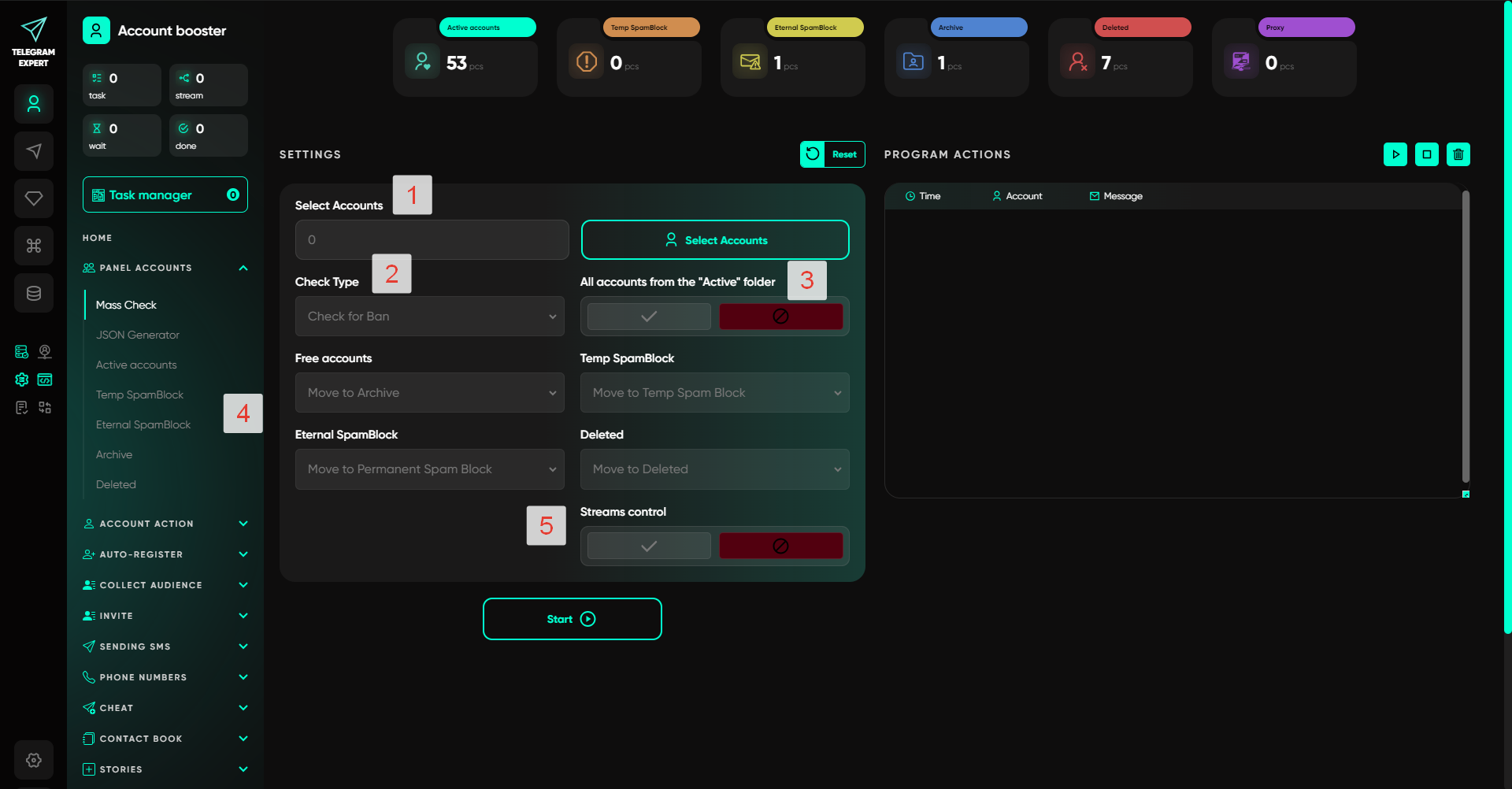Click the stop icon in Program Actions
Image resolution: width=1512 pixels, height=789 pixels.
[x=1426, y=154]
